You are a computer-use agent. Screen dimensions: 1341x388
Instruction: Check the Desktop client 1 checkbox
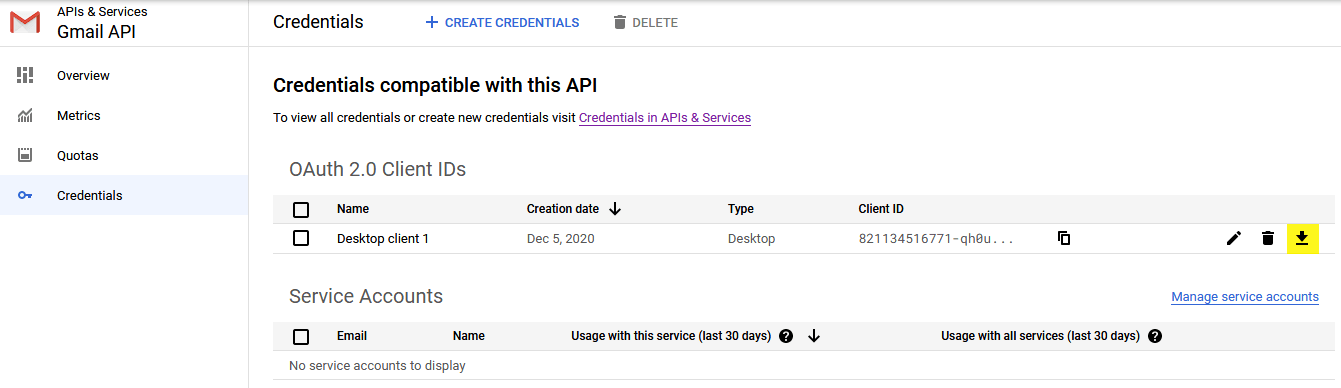[x=301, y=238]
